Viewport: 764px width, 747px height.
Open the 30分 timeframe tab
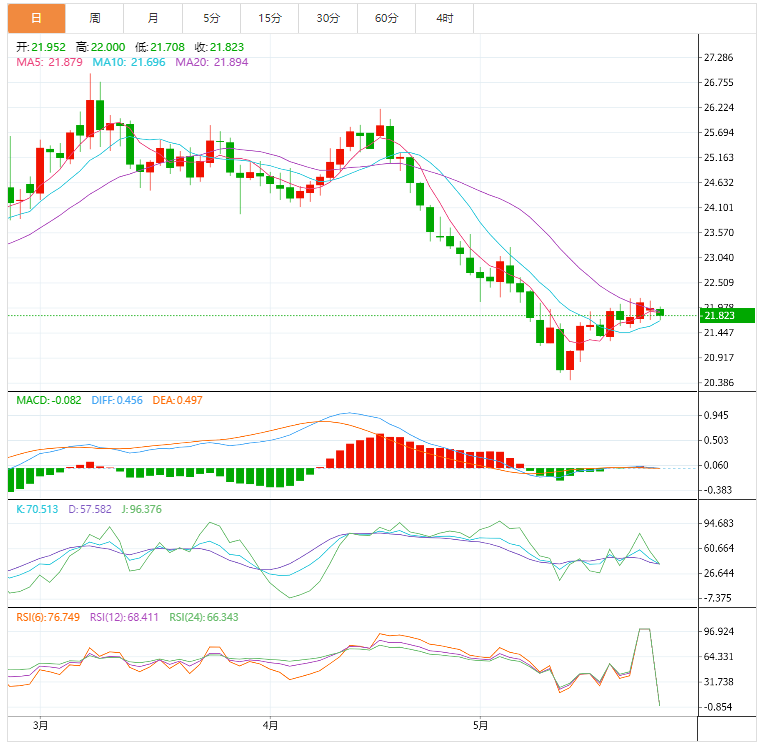tap(328, 19)
